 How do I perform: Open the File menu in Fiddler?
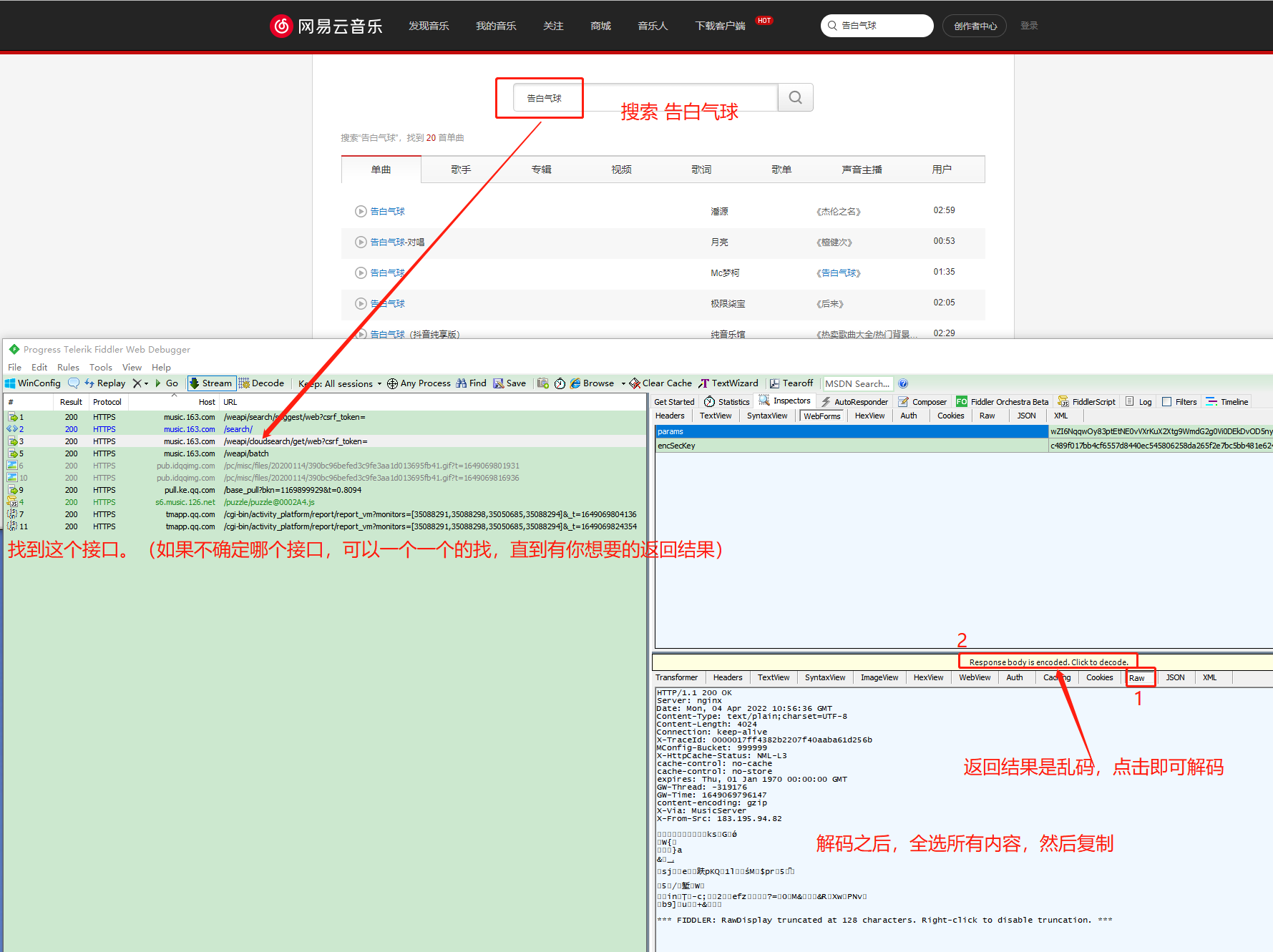tap(14, 367)
